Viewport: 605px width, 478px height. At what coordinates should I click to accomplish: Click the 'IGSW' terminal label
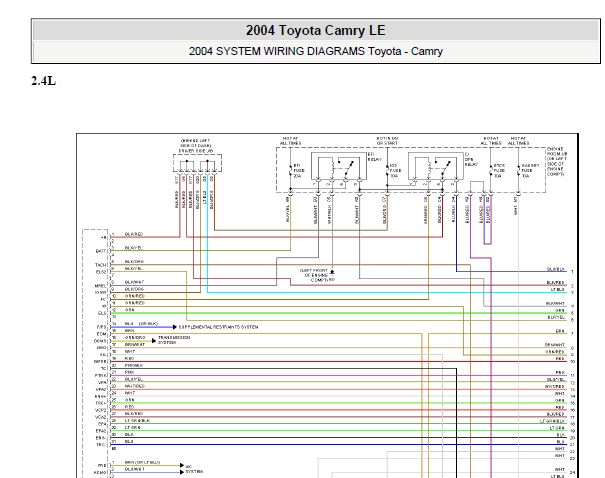[x=101, y=292]
